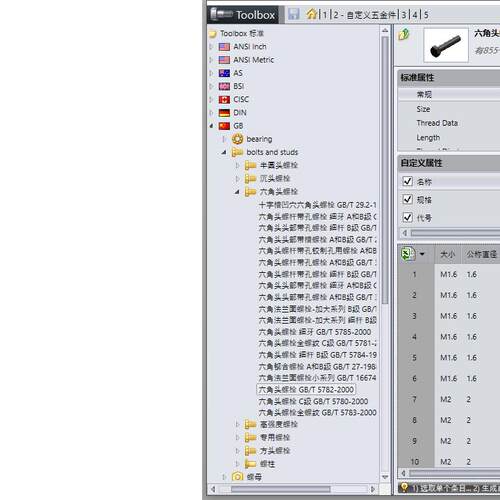Click the 公称直径 column header
This screenshot has width=500, height=500.
tap(481, 255)
